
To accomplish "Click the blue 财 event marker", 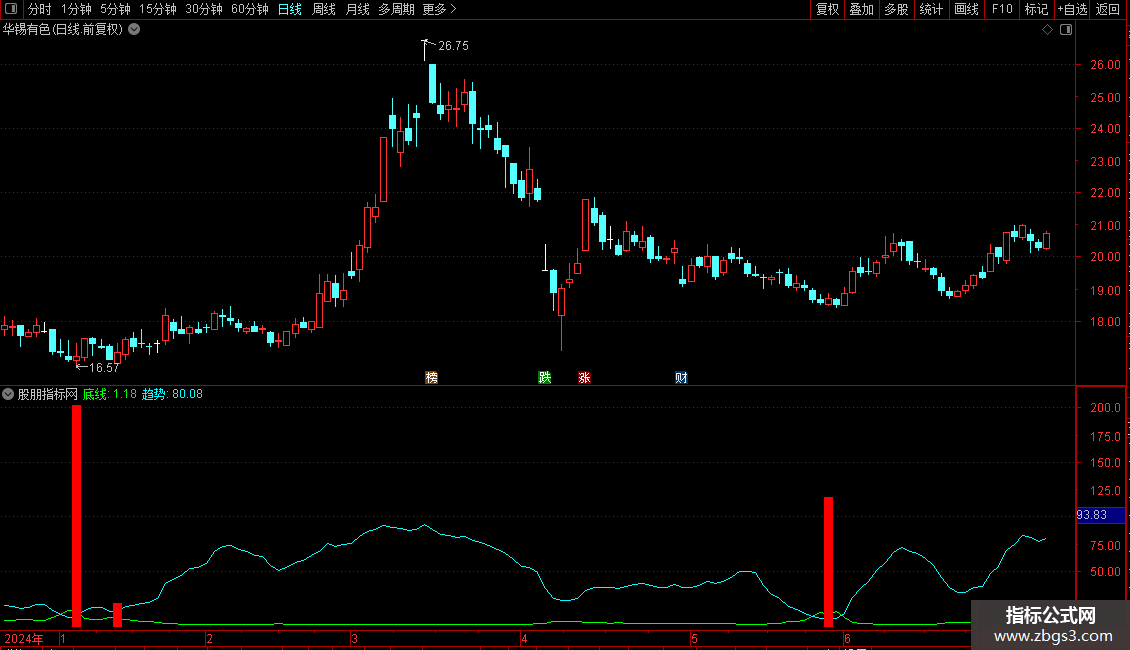I will 681,378.
